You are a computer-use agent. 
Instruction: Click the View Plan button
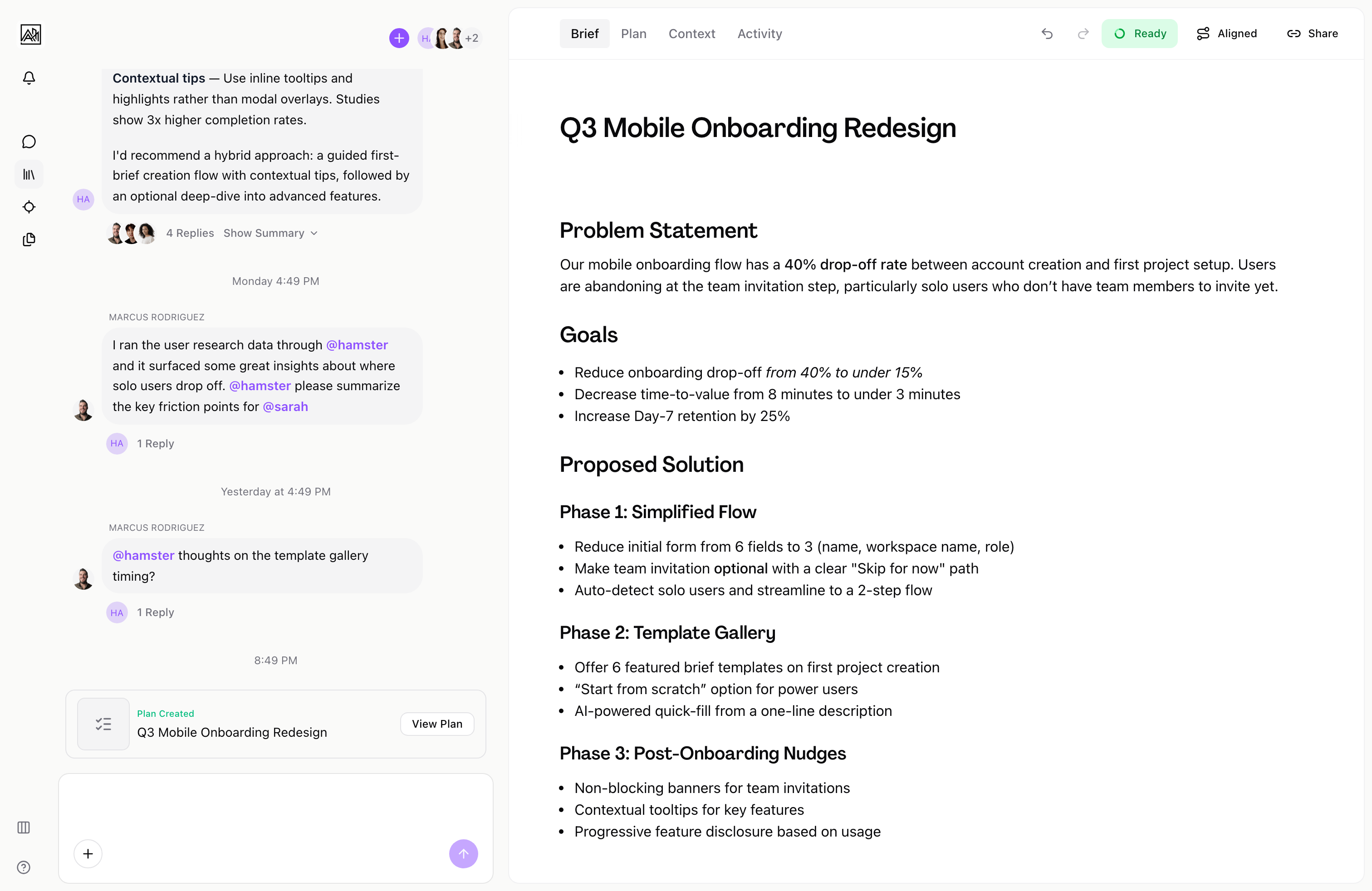(x=437, y=724)
